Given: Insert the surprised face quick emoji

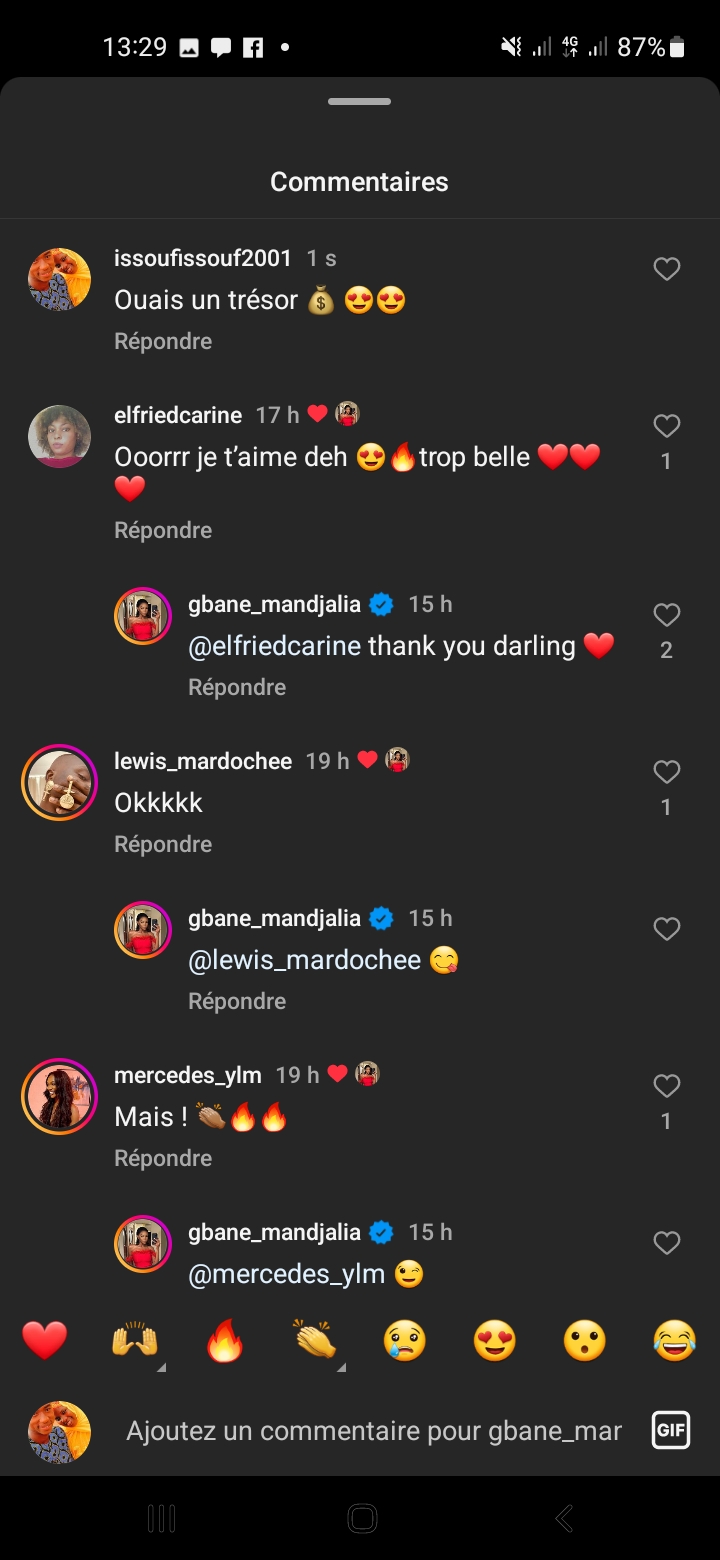Looking at the screenshot, I should point(585,1340).
